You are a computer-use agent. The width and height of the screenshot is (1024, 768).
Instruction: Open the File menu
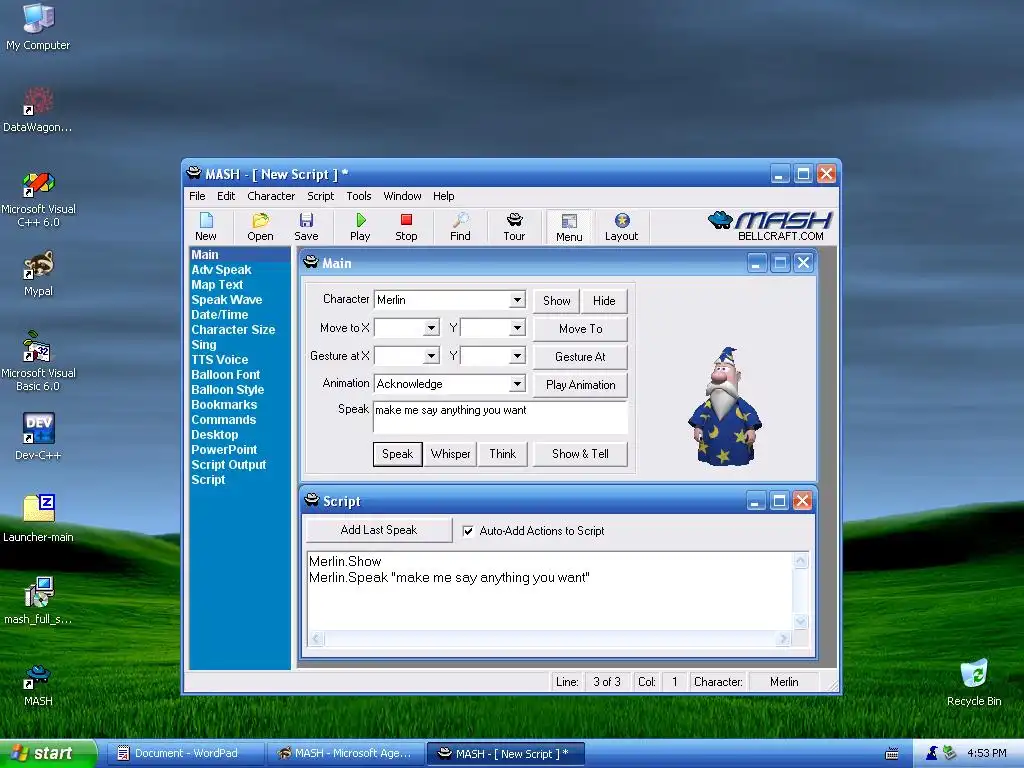197,196
